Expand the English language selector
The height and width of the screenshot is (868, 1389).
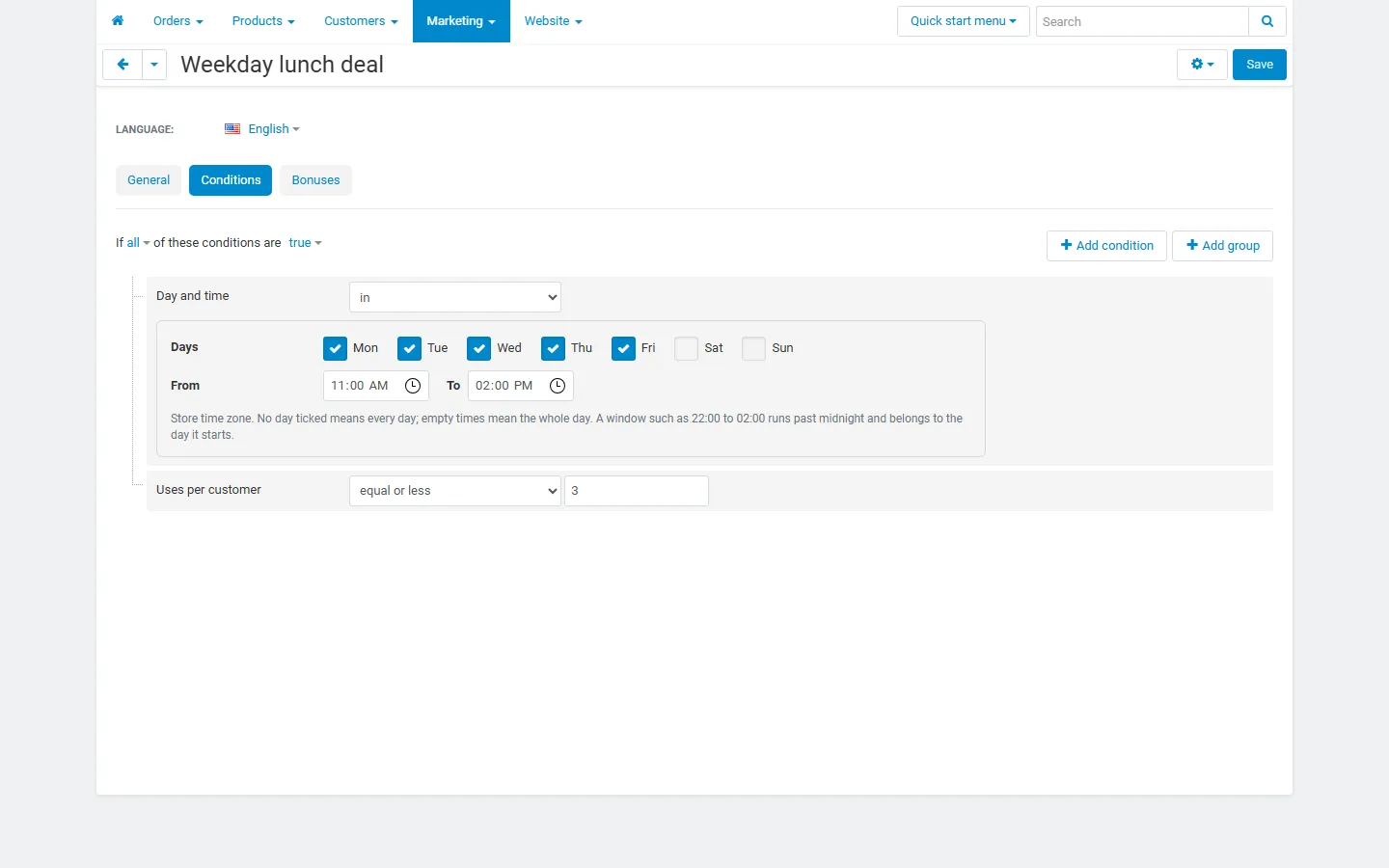(x=274, y=129)
